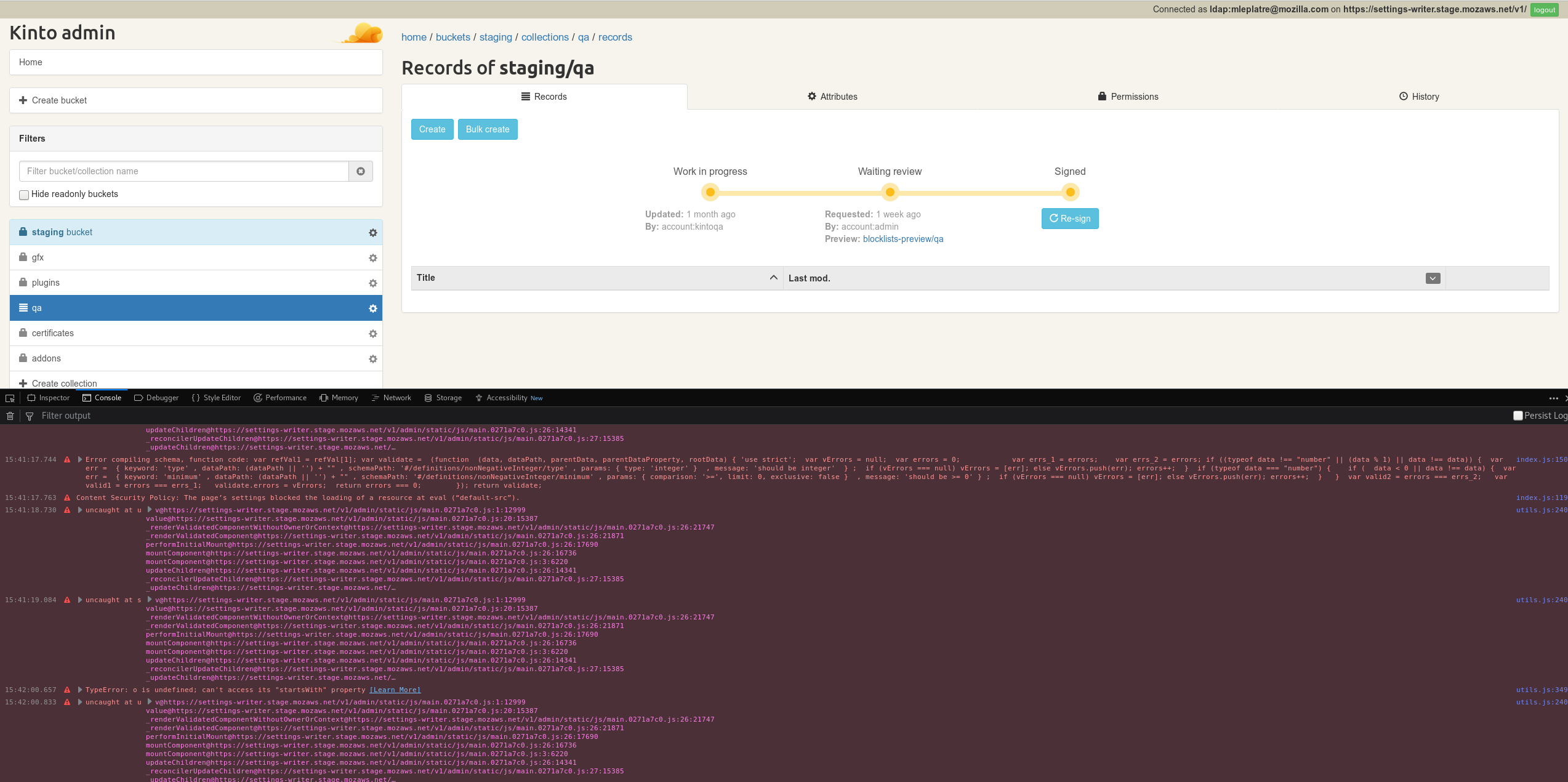Image resolution: width=1568 pixels, height=782 pixels.
Task: Enable the Hide readonly buckets checkbox
Action: point(24,195)
